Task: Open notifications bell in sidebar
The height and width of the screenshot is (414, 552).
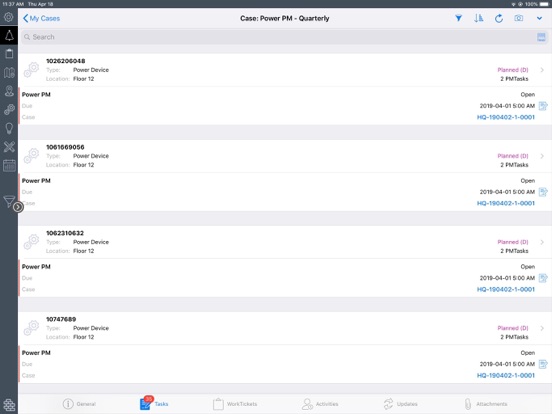Action: [9, 35]
